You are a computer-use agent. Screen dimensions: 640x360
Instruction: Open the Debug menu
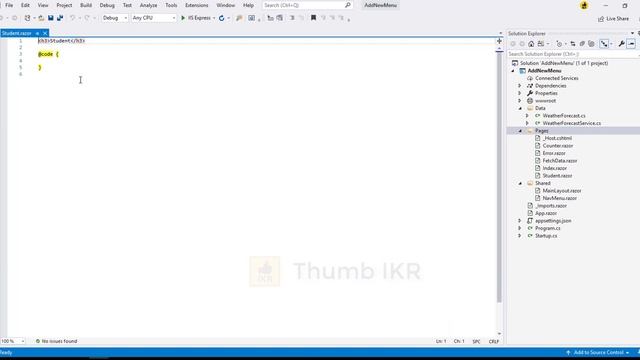pyautogui.click(x=107, y=5)
